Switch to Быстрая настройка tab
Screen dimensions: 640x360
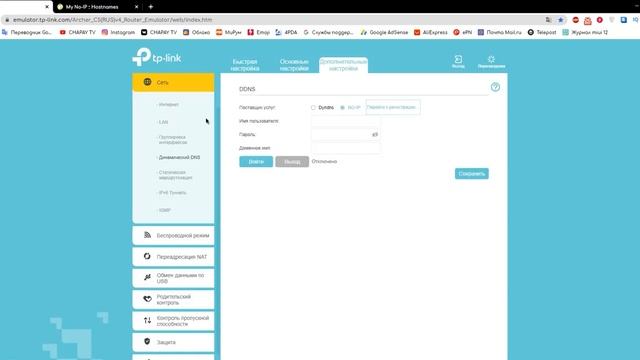point(245,65)
